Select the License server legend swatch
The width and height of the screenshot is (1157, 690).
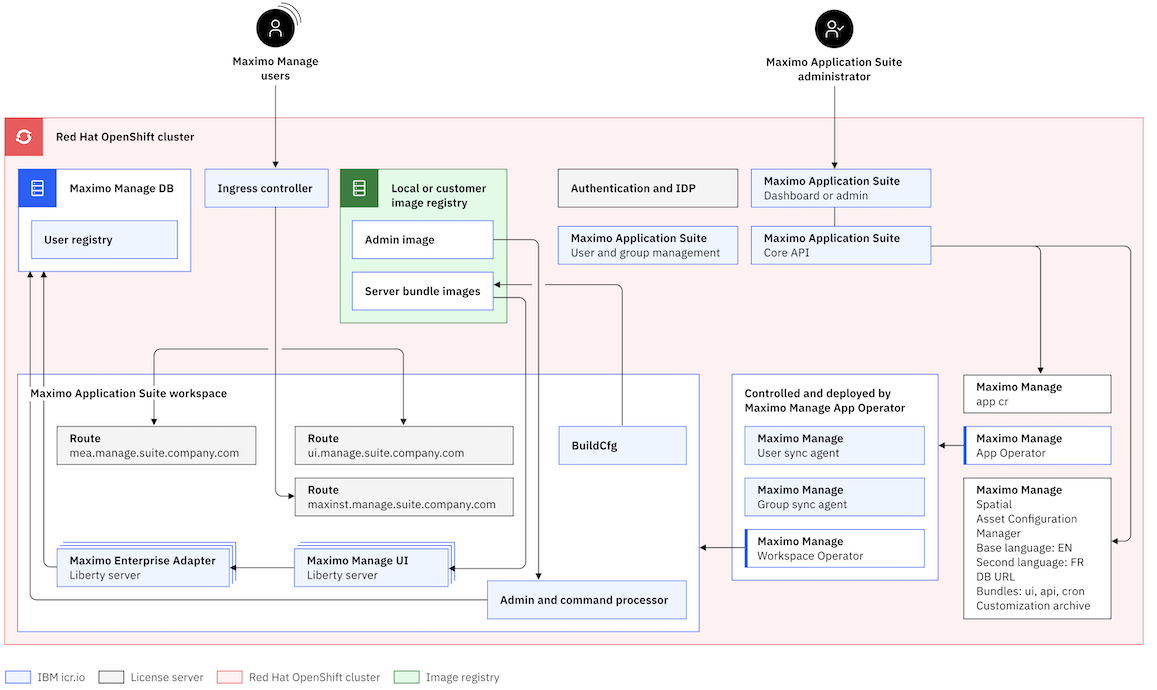[111, 677]
